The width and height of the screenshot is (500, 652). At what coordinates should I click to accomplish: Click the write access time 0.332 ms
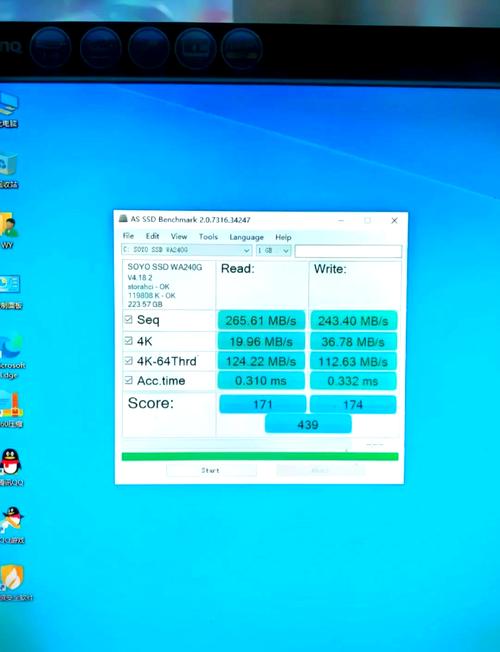tap(353, 381)
